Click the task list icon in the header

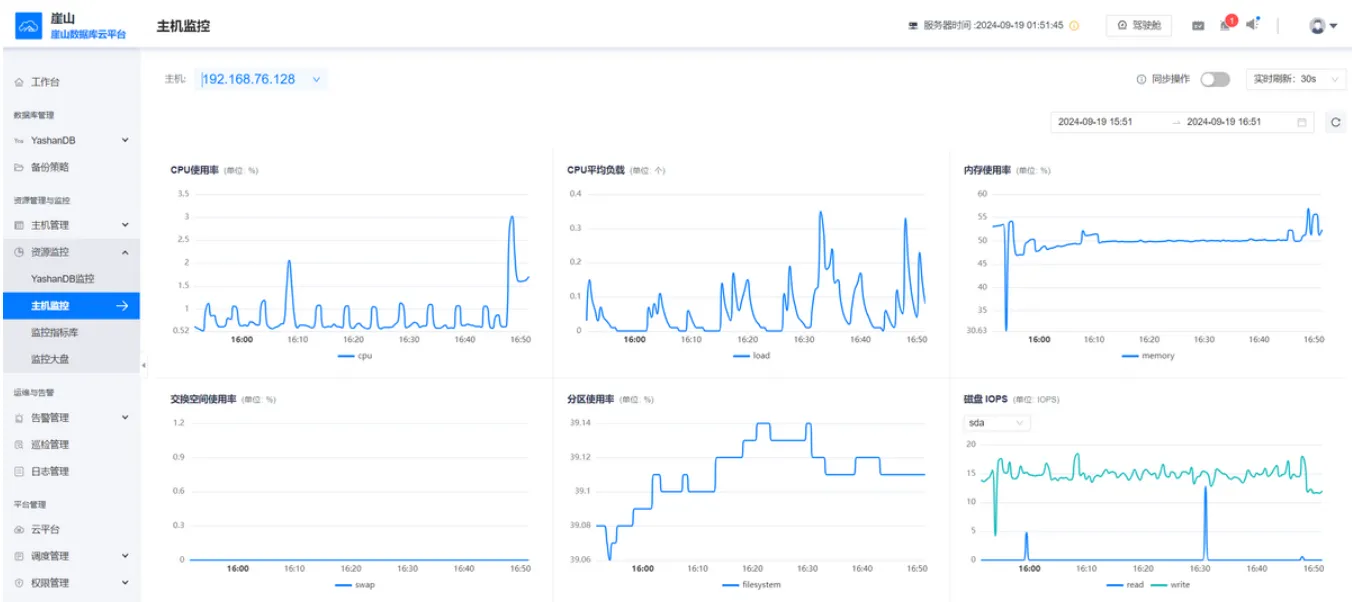tap(1198, 26)
